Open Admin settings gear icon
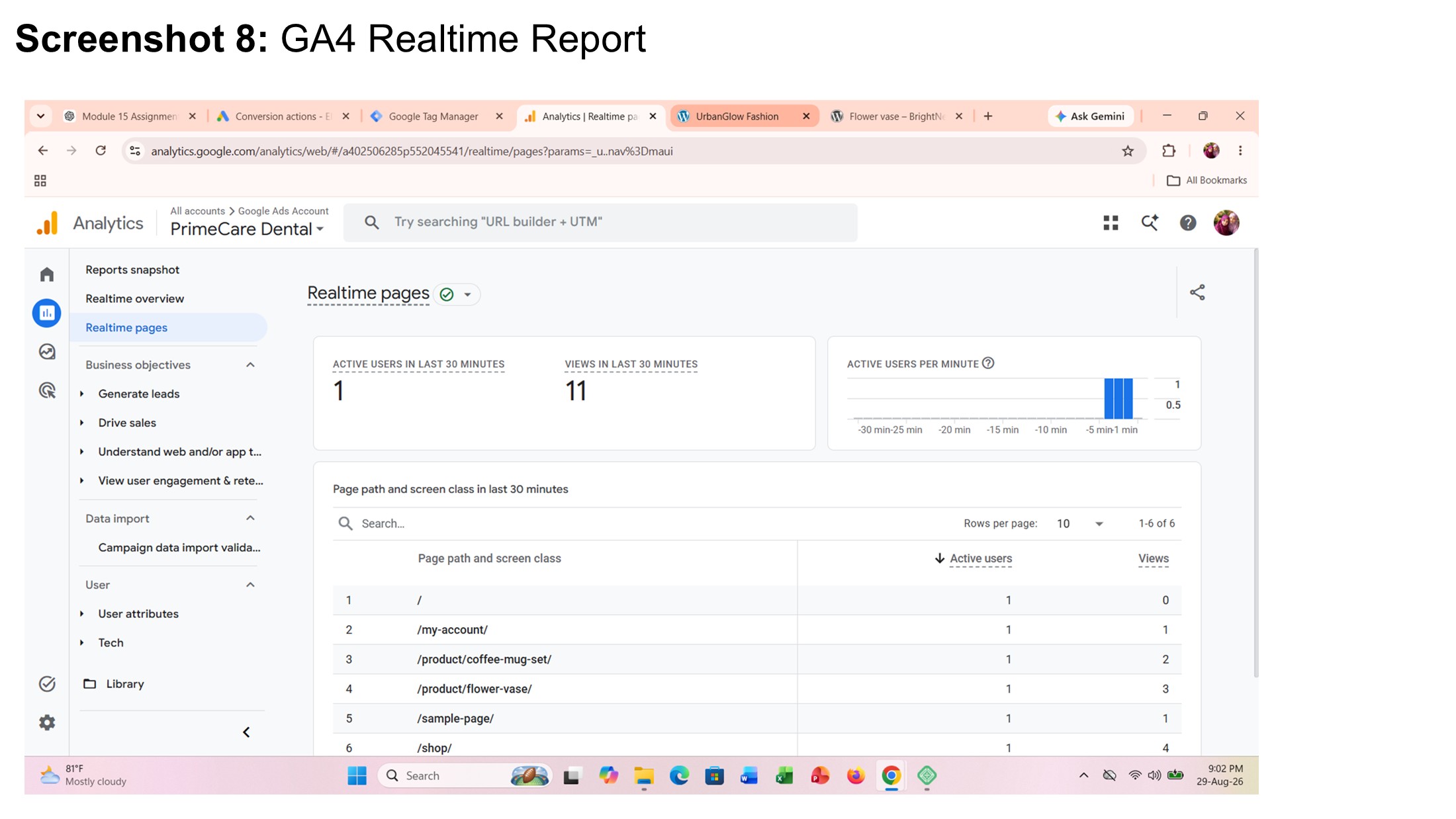Image resolution: width=1456 pixels, height=819 pixels. coord(46,722)
